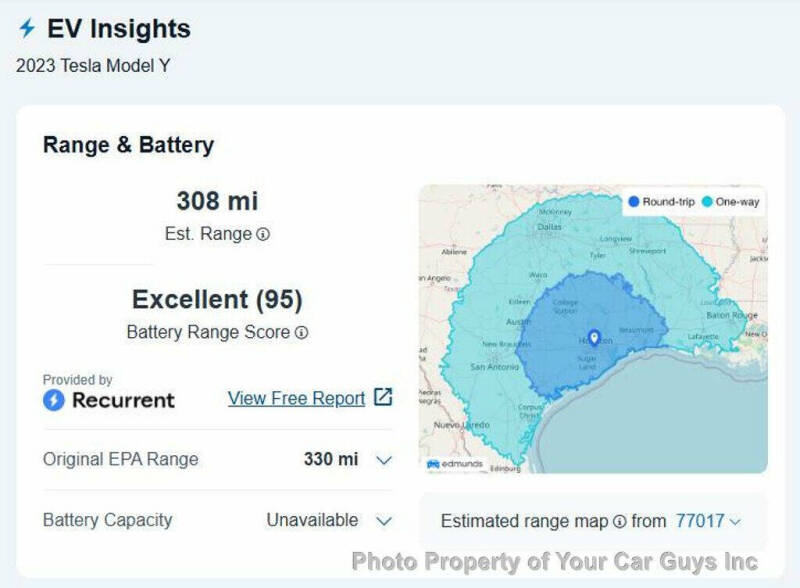
Task: Expand the Battery Capacity row
Action: tap(384, 520)
